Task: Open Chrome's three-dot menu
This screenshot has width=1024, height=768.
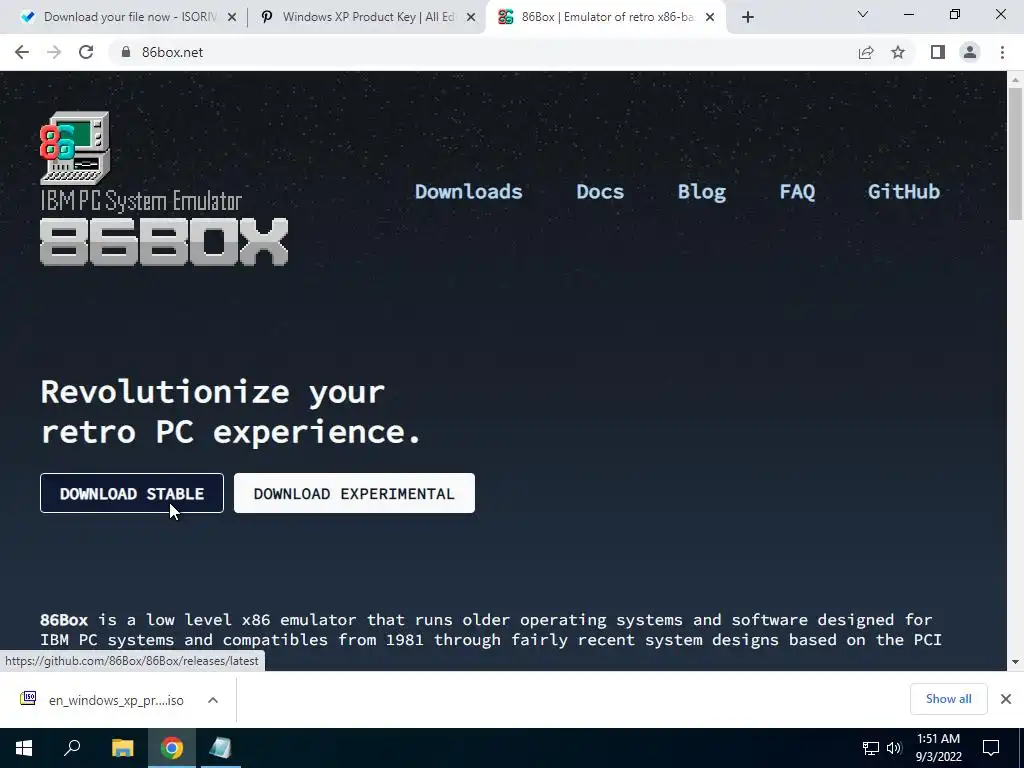Action: click(1002, 52)
